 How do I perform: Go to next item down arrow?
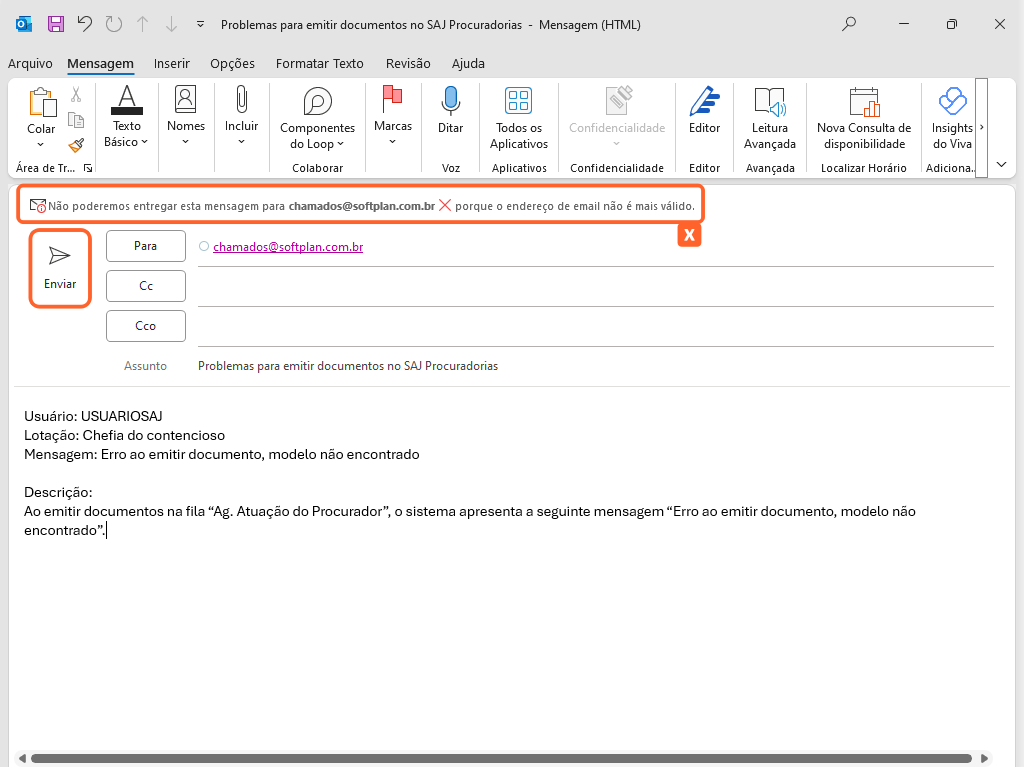click(x=171, y=24)
